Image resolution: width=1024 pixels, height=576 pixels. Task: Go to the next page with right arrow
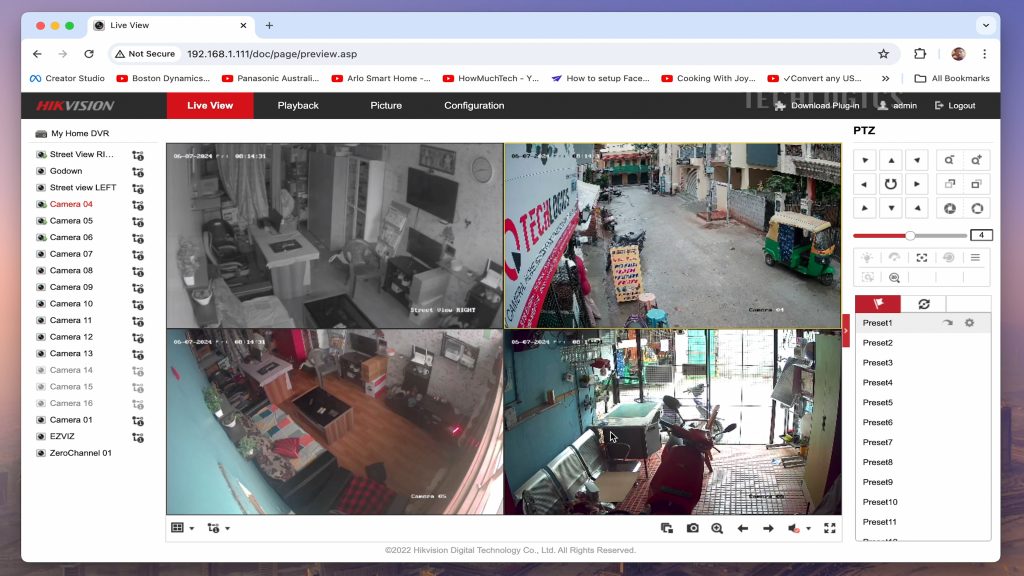click(x=768, y=528)
